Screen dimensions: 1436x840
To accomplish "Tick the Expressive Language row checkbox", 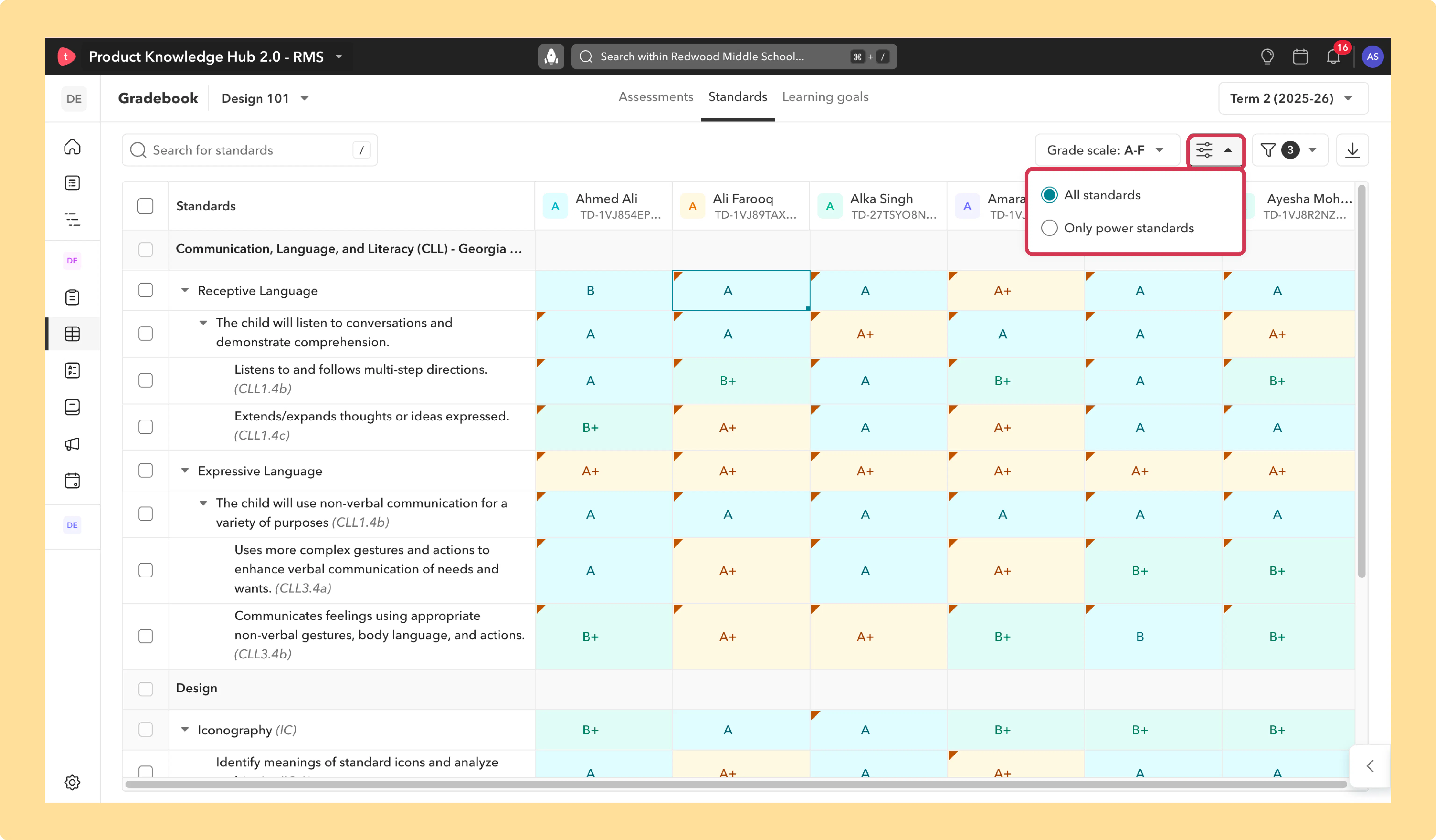I will pos(145,470).
